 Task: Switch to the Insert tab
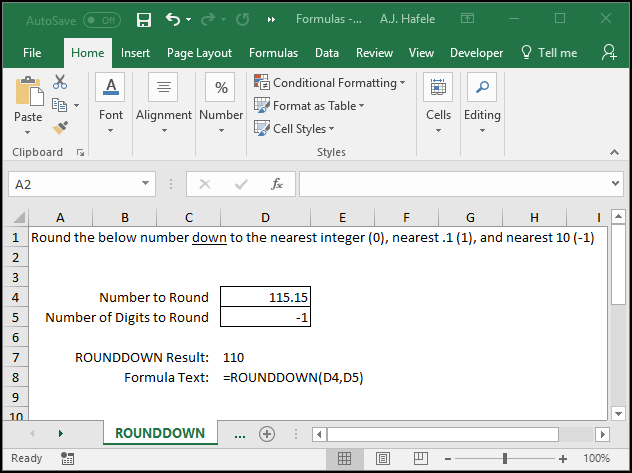pos(135,53)
